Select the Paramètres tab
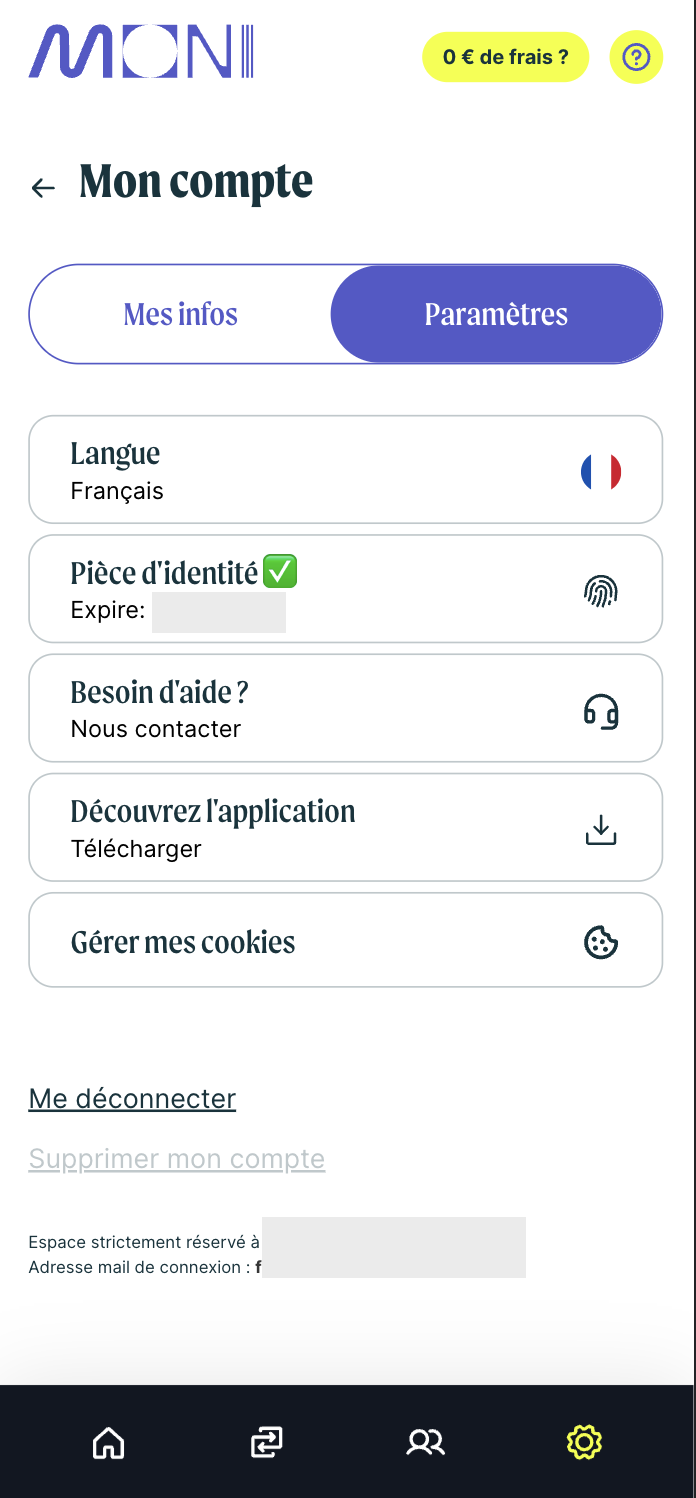This screenshot has width=696, height=1498. [496, 314]
